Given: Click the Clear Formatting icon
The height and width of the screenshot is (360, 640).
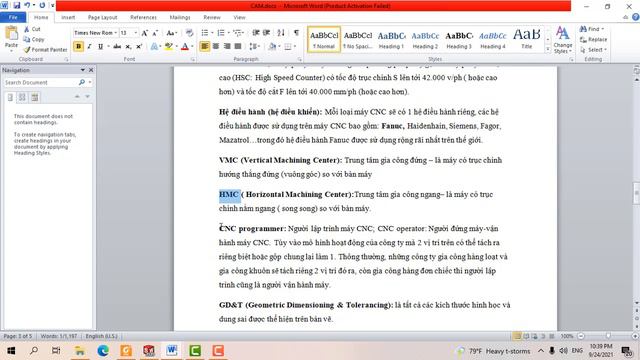Looking at the screenshot, I should pyautogui.click(x=189, y=33).
